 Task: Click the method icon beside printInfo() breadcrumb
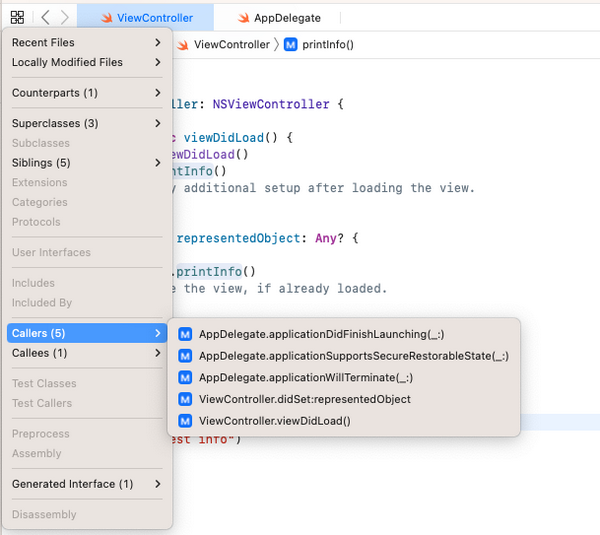[291, 45]
